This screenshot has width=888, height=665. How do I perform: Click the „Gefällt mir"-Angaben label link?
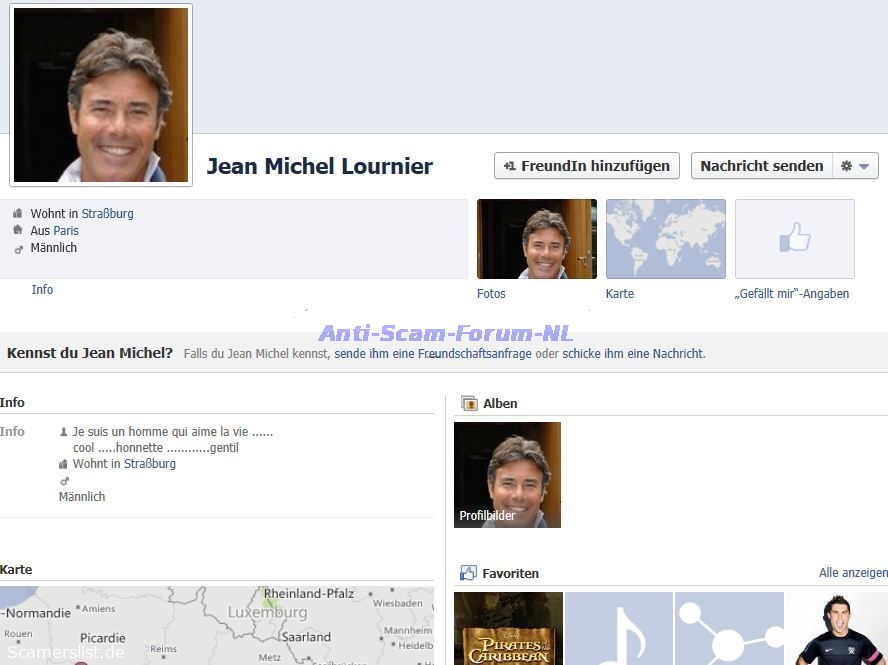[791, 294]
